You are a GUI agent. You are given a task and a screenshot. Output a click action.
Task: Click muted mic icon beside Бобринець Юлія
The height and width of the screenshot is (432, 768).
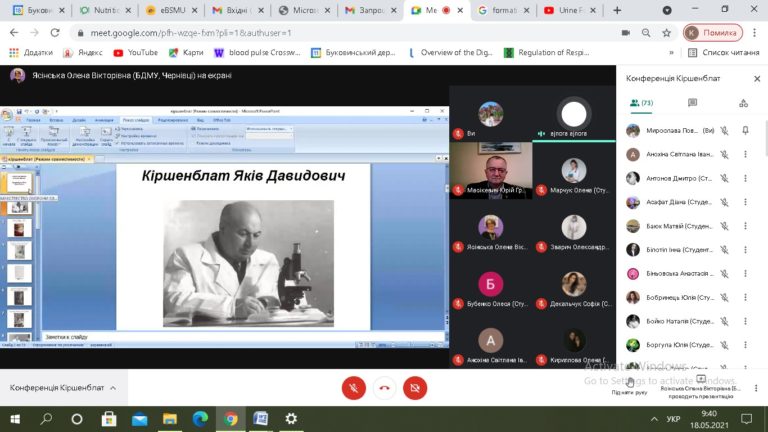pos(724,297)
